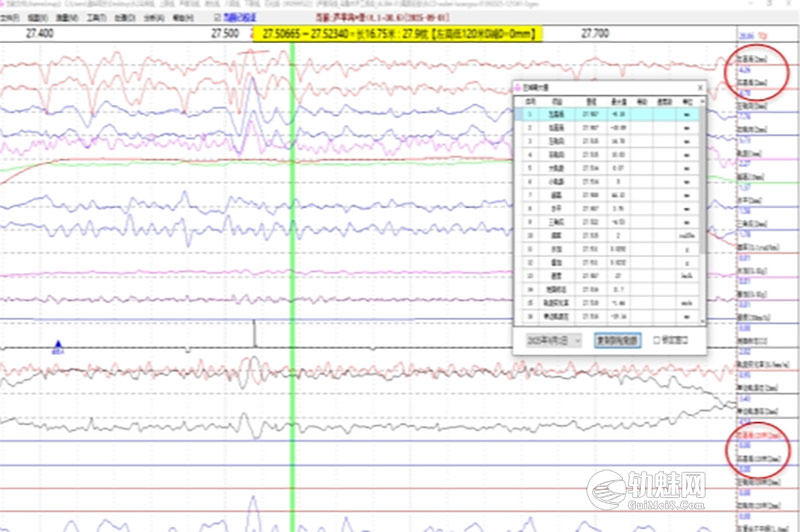This screenshot has width=800, height=532.
Task: Open the 视图(V) menu
Action: [39, 18]
